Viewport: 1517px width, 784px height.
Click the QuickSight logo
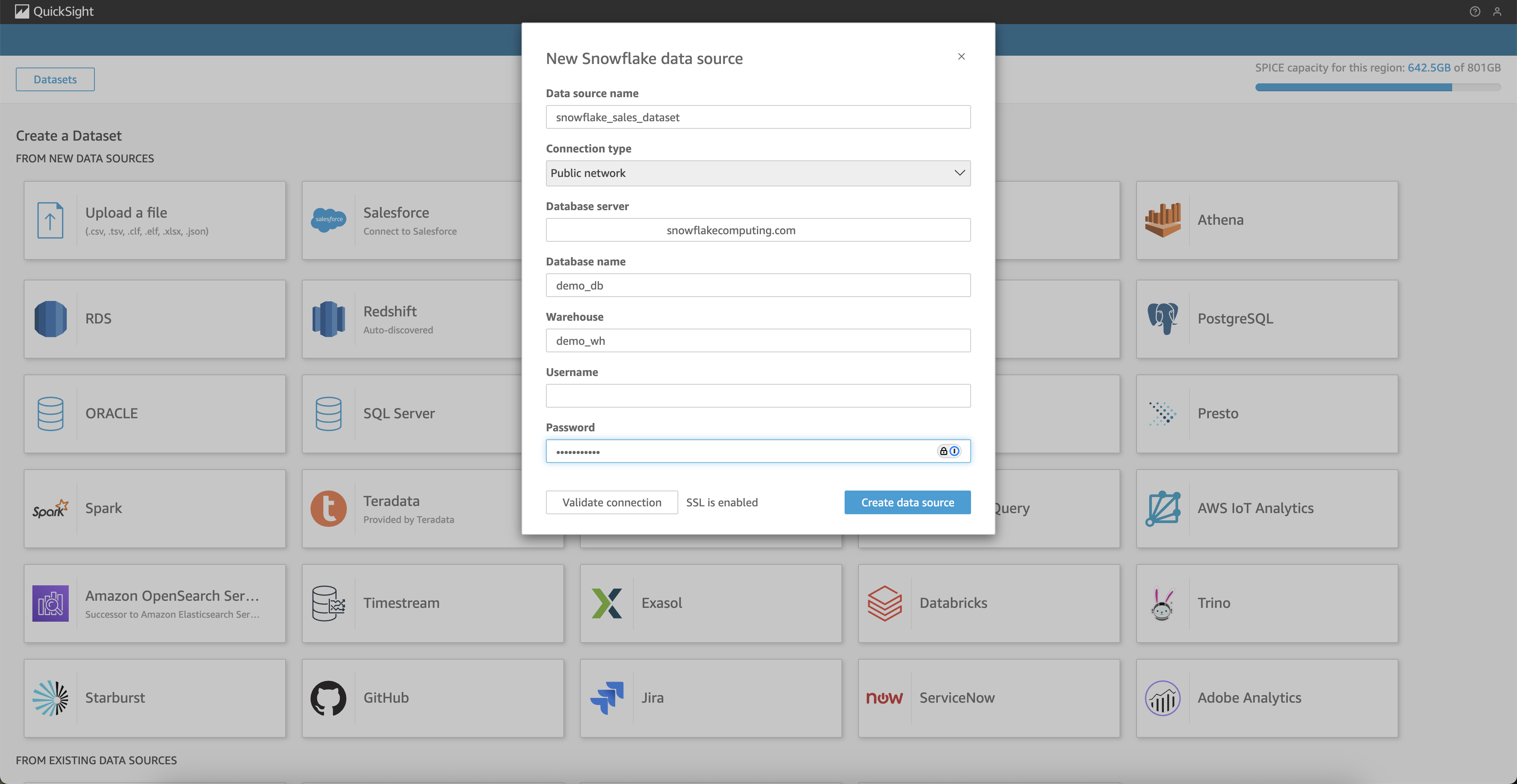(x=54, y=11)
